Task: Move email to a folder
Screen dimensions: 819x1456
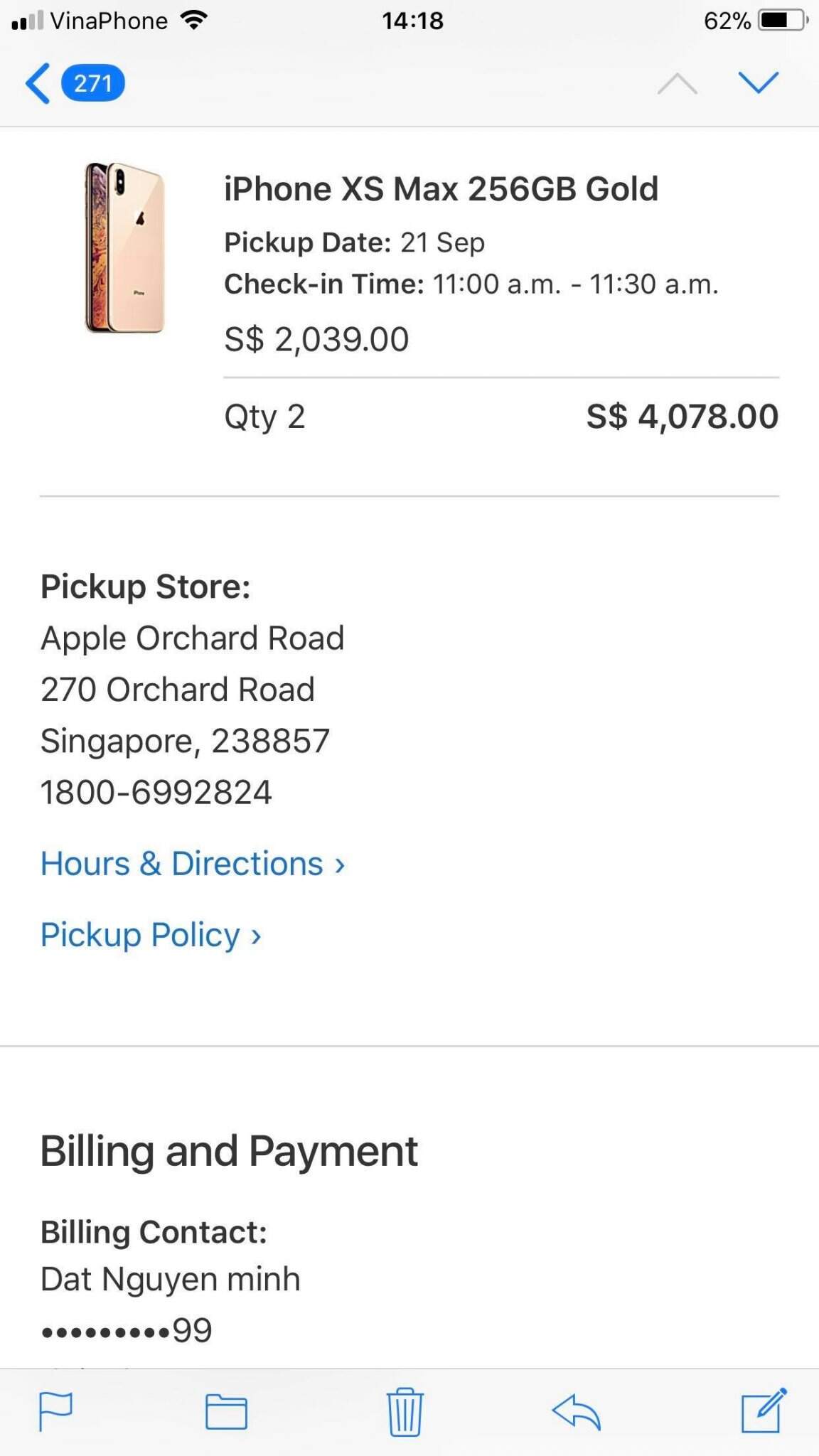Action: tap(226, 1411)
